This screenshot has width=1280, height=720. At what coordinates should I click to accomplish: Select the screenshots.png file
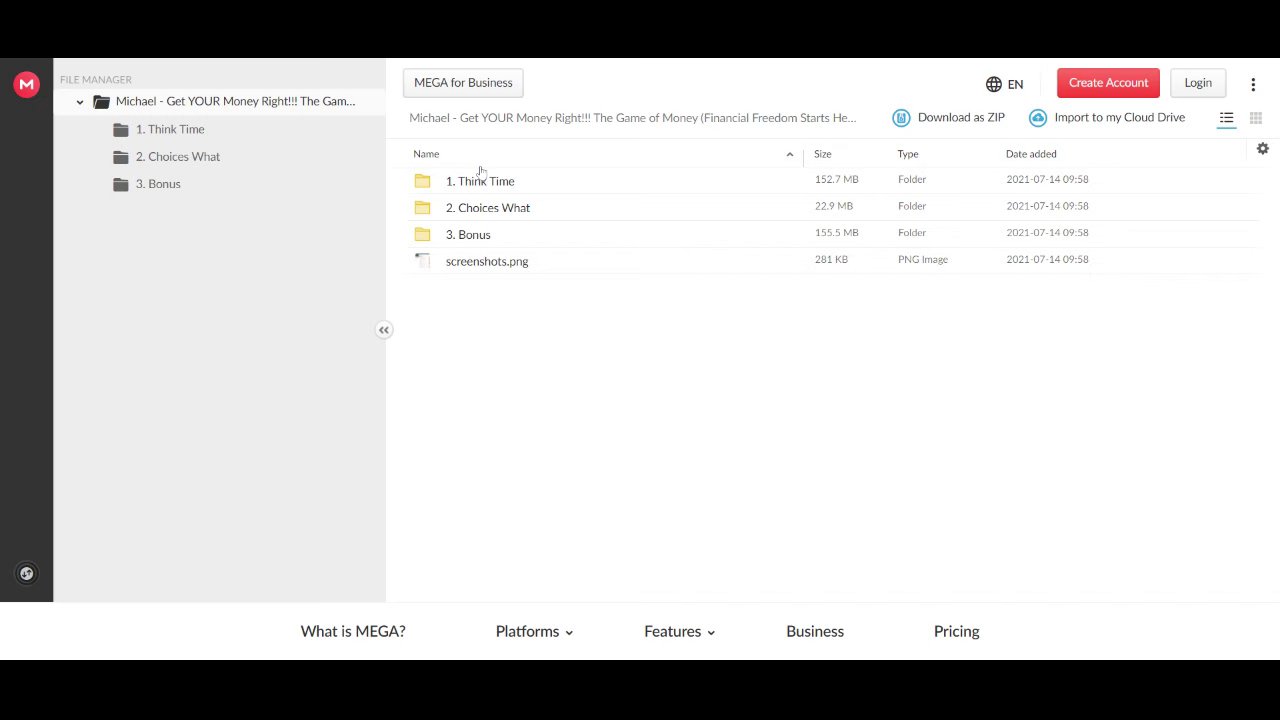(x=832, y=260)
